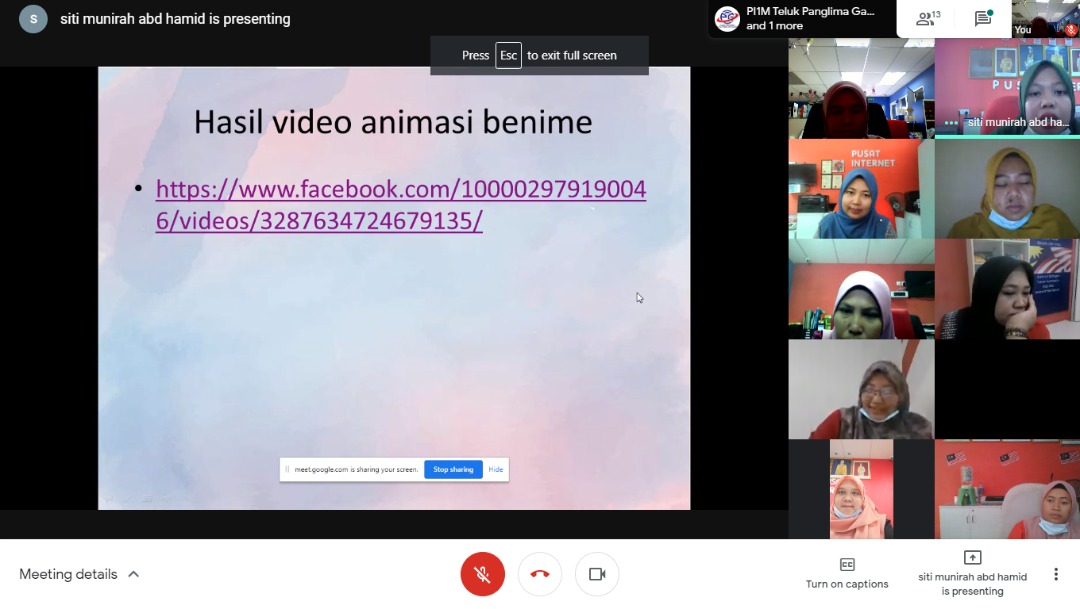Open the more options three-dot menu
Viewport: 1080px width, 609px height.
tap(1055, 574)
